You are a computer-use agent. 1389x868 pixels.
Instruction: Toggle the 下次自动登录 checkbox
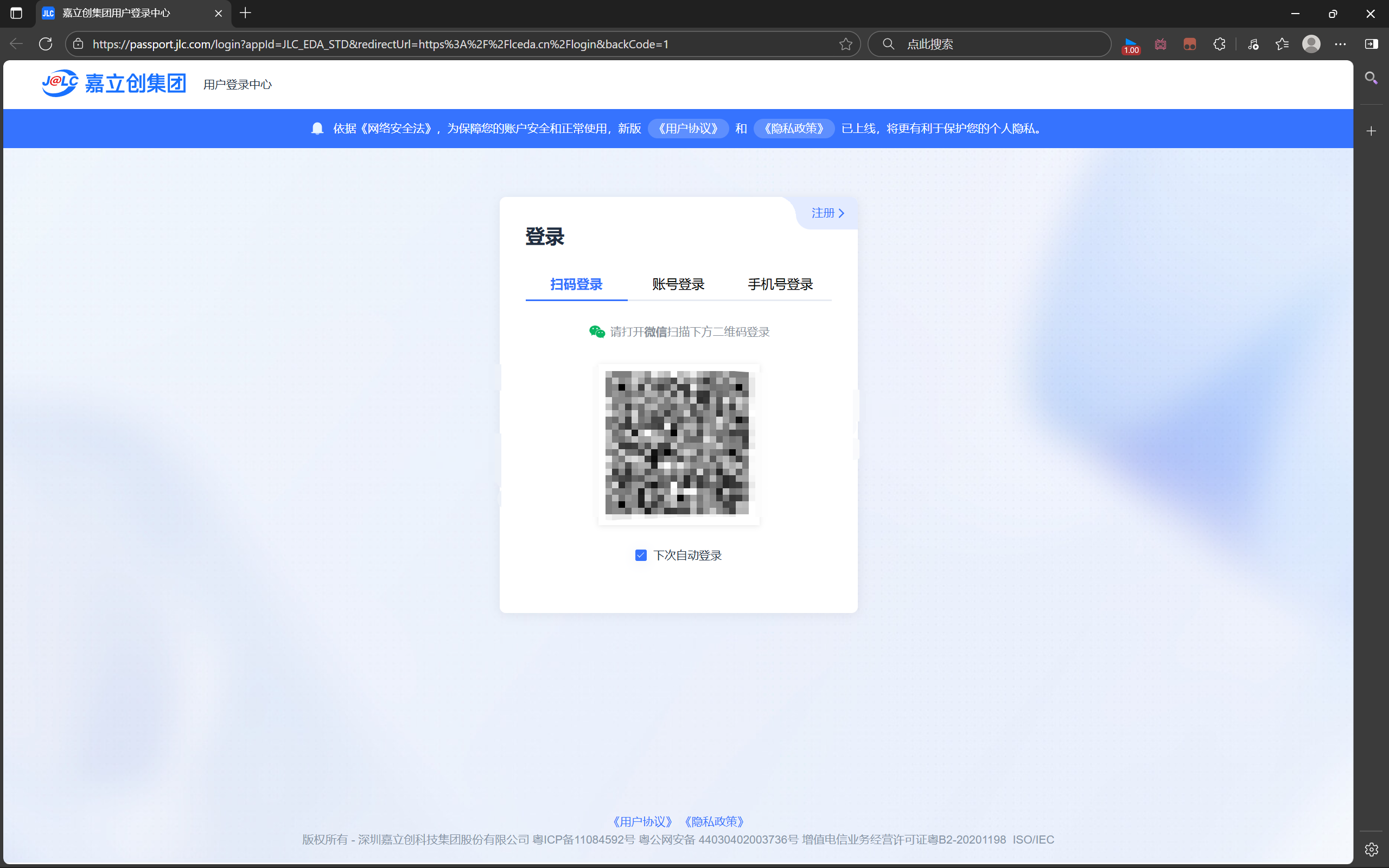pos(641,555)
